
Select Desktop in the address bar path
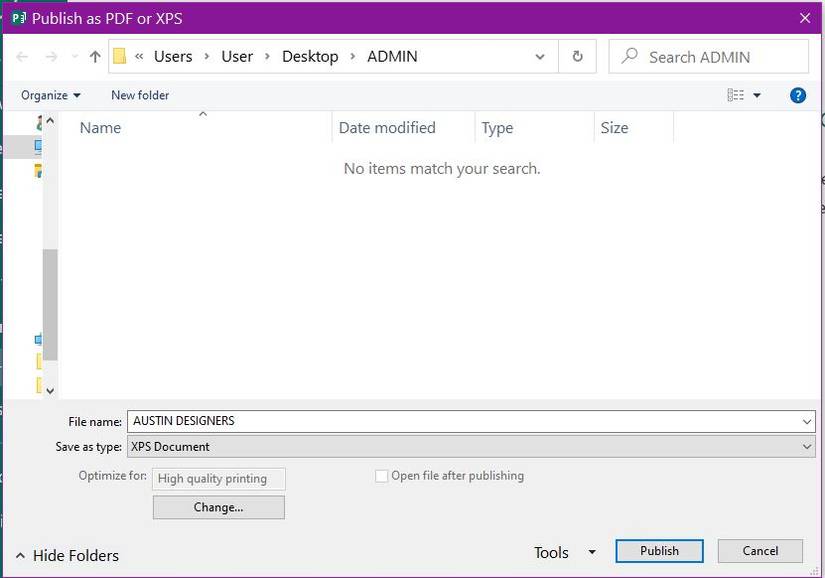pyautogui.click(x=310, y=56)
